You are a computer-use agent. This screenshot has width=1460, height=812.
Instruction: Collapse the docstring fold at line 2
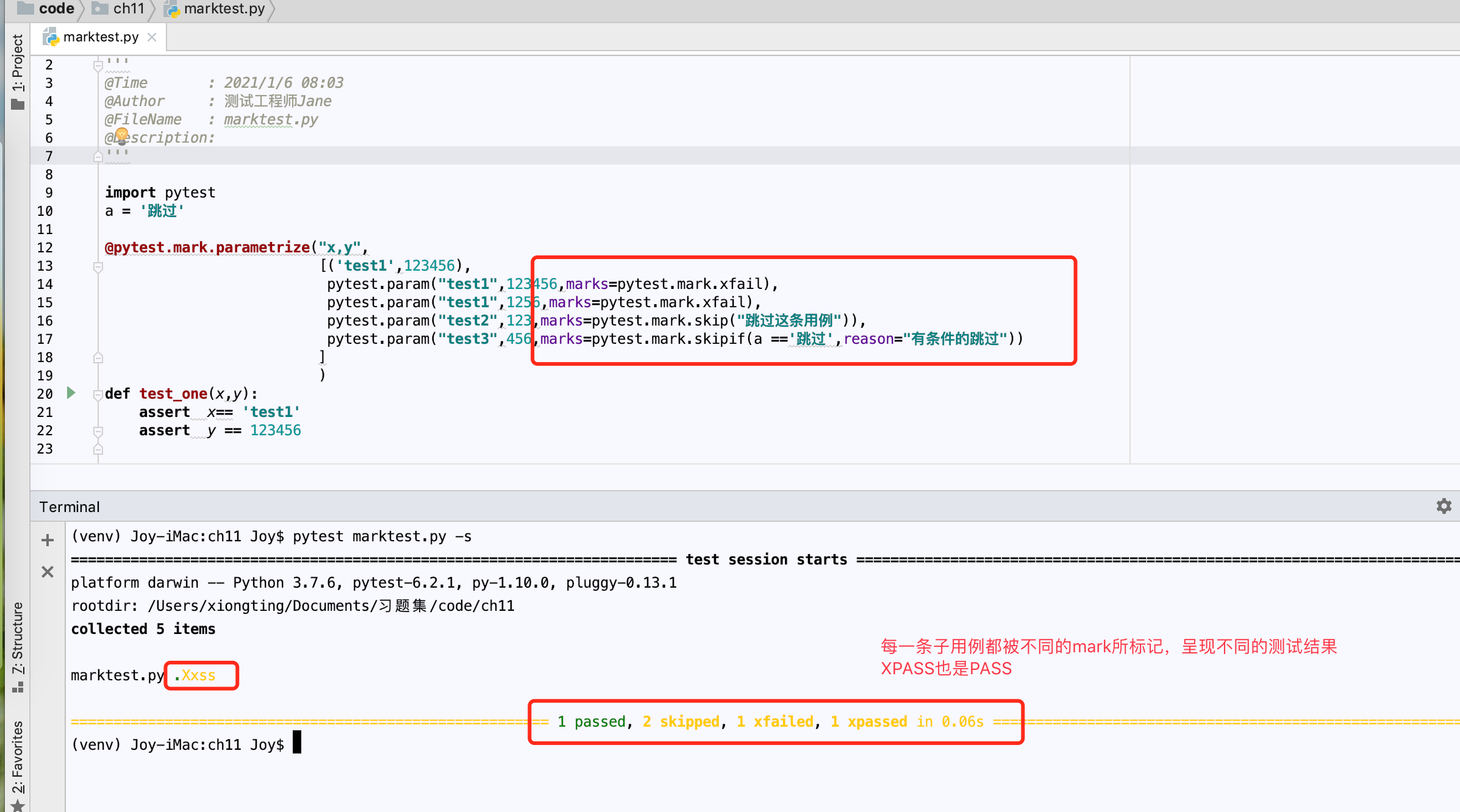pos(98,65)
